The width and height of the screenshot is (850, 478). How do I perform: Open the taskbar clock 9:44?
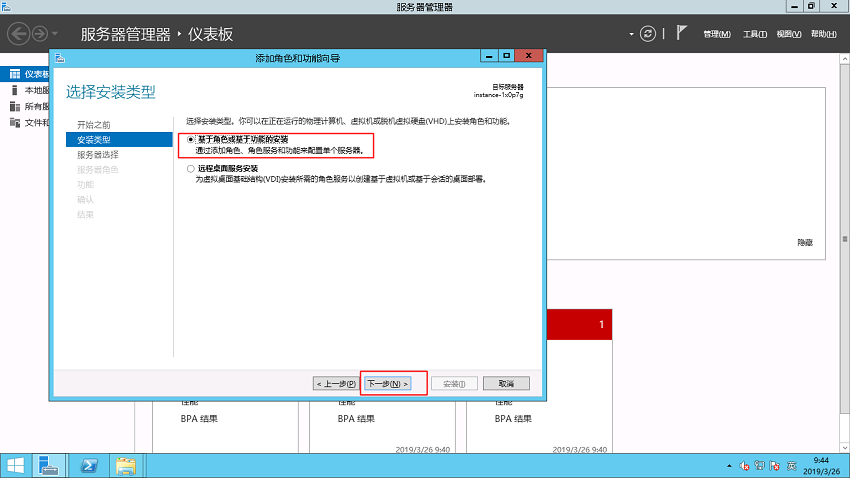pyautogui.click(x=821, y=466)
